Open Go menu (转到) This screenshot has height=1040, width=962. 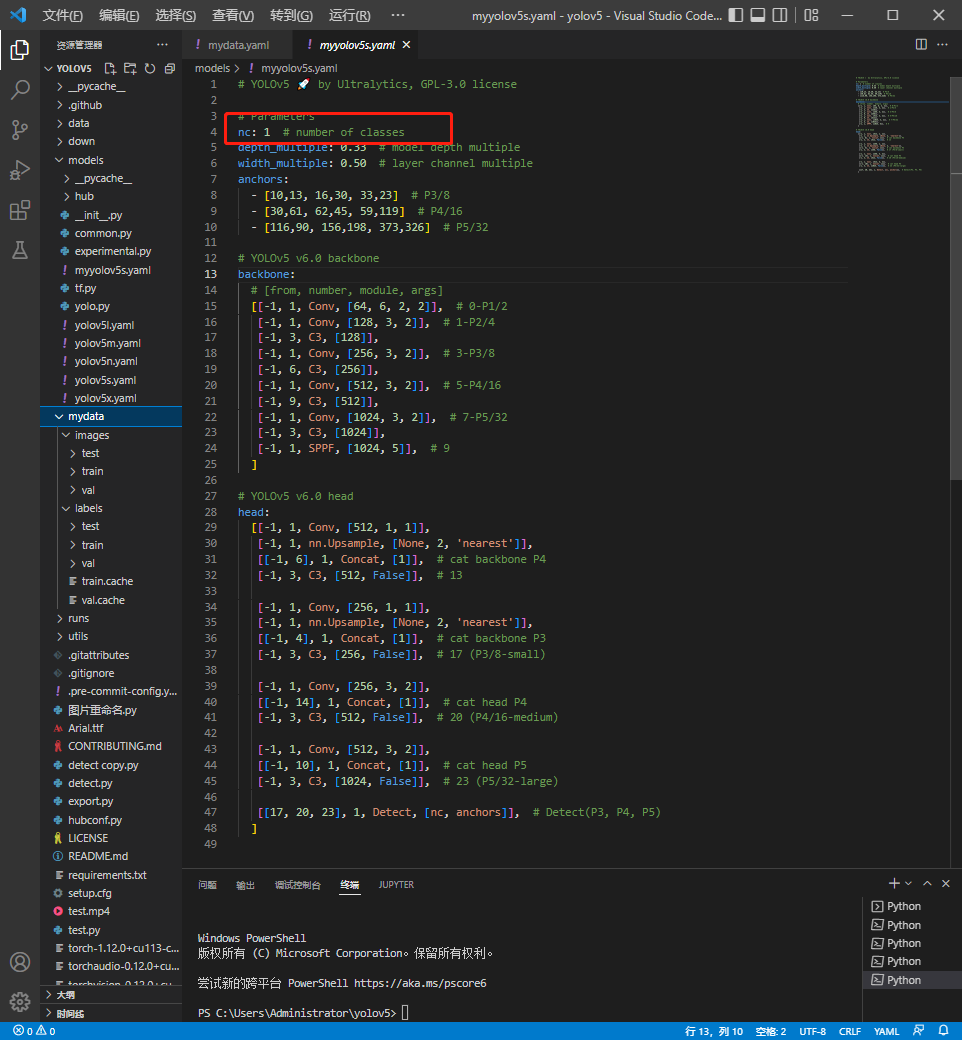[x=291, y=15]
